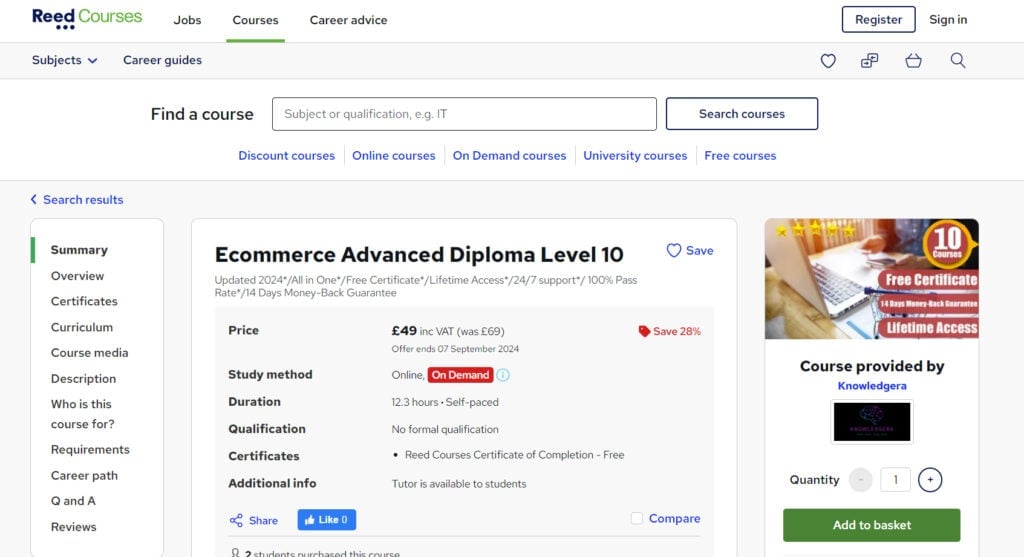Jump to Certificates section in sidebar
The height and width of the screenshot is (557, 1024).
tap(84, 302)
